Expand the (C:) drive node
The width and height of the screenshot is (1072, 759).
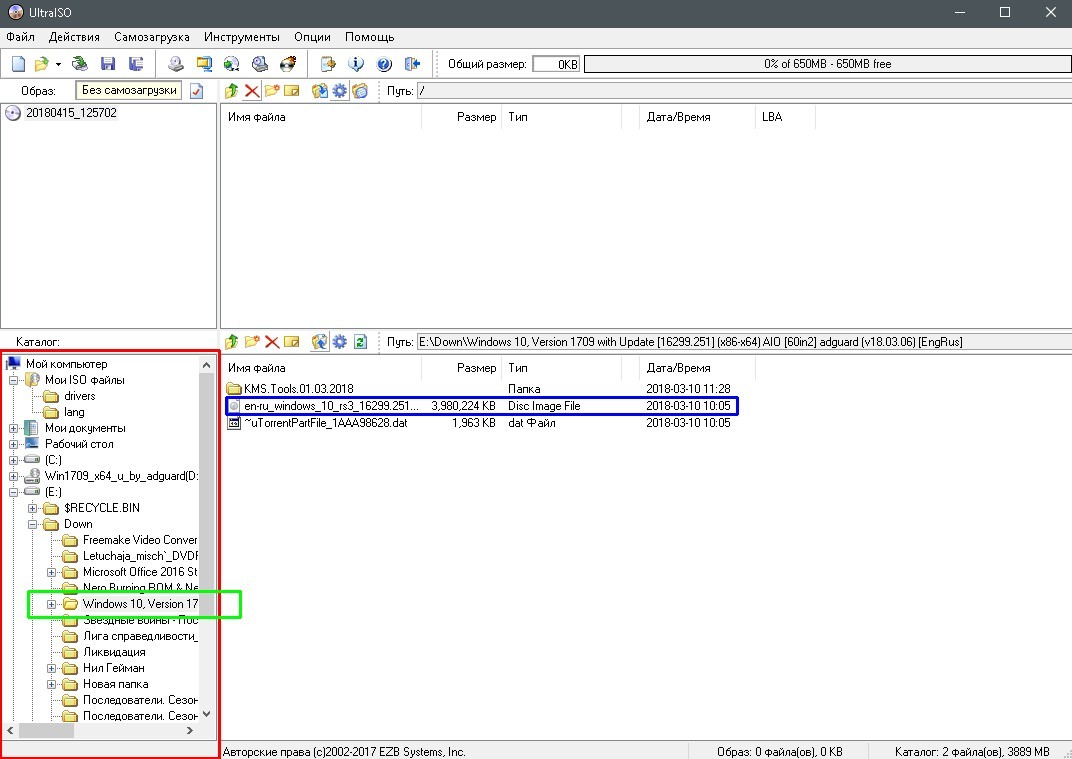(x=14, y=460)
